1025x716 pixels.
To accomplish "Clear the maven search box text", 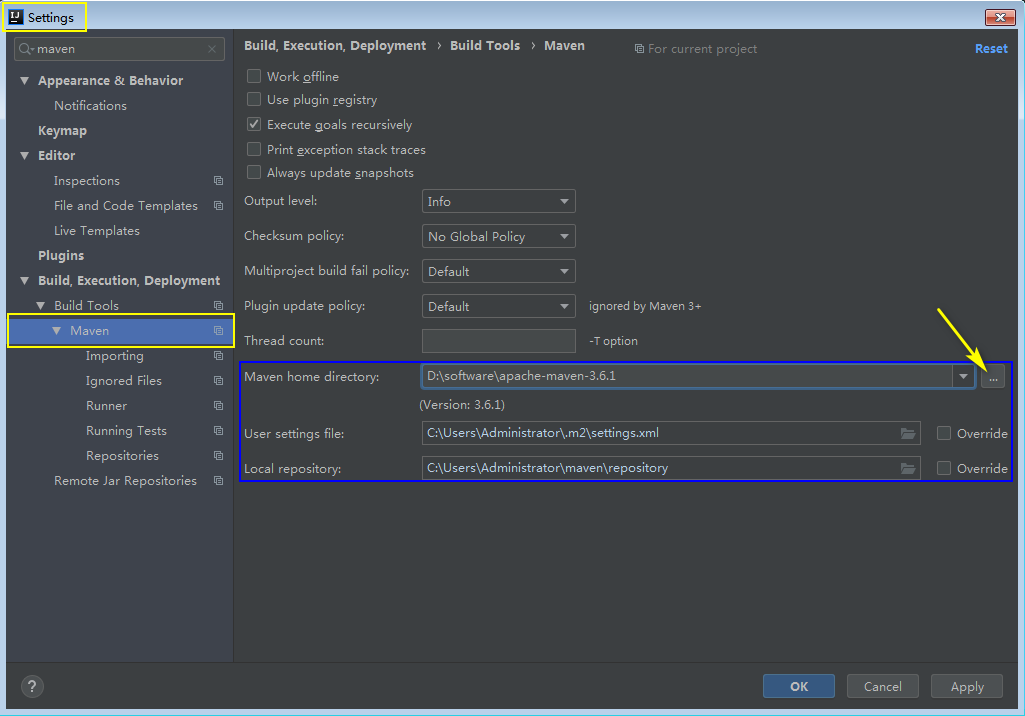I will point(212,48).
